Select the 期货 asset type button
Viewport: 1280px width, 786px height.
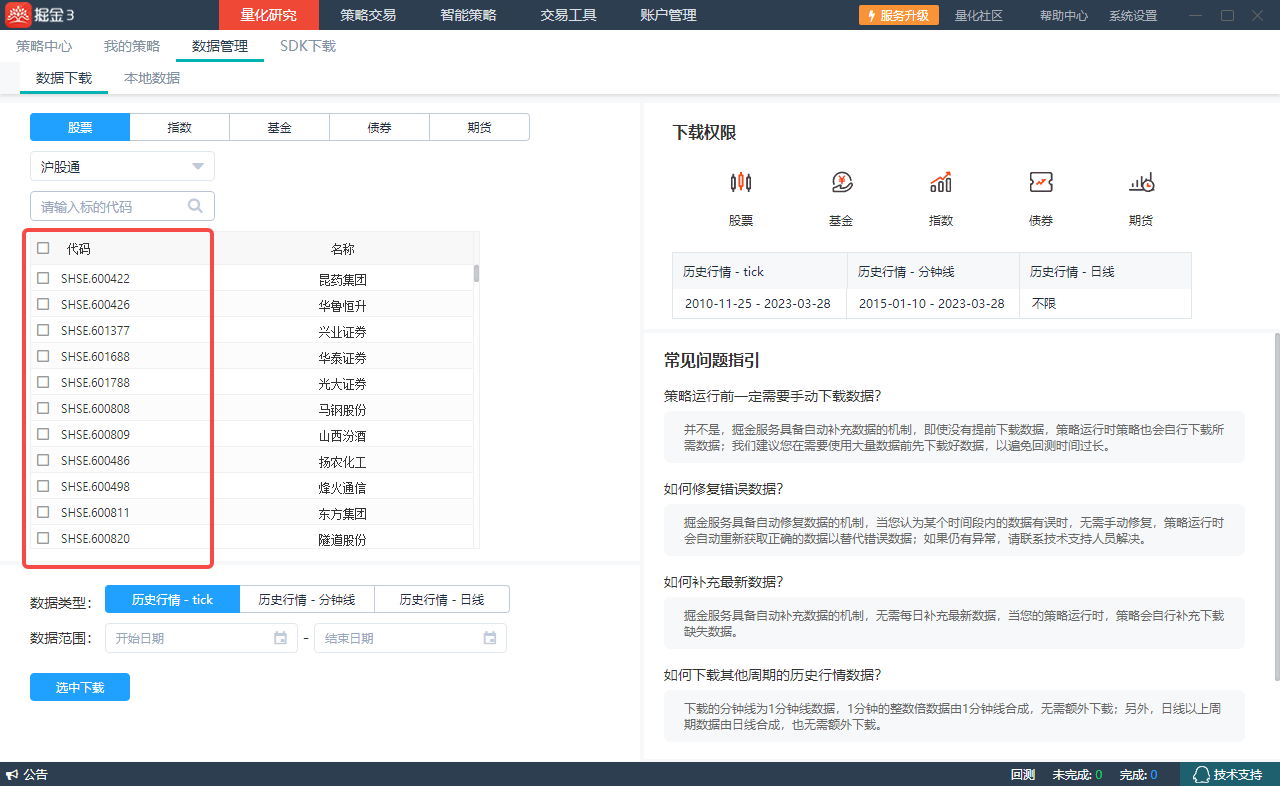click(480, 127)
